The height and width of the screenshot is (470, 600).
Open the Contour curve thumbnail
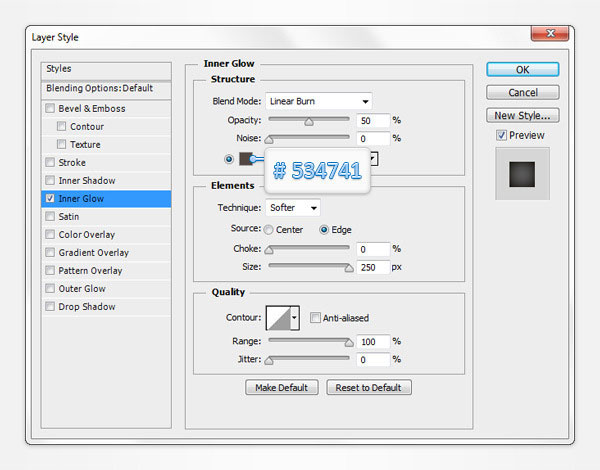279,318
